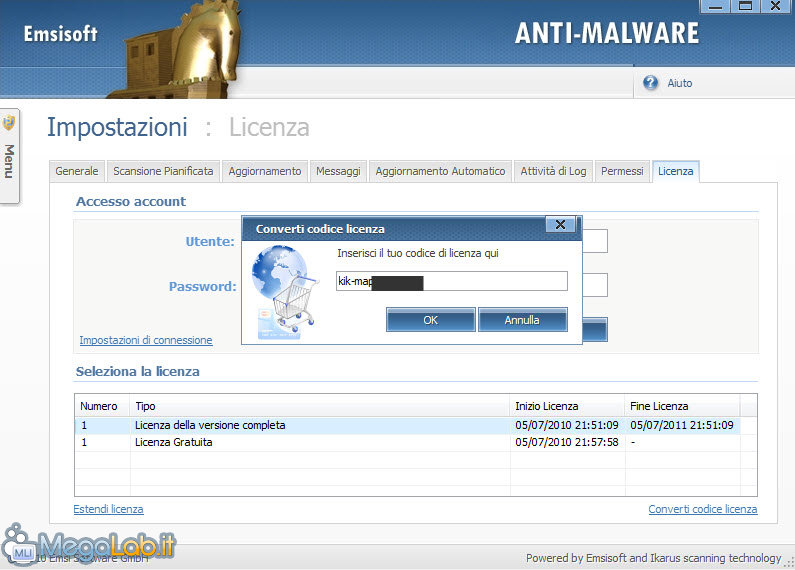Click start date 05/07/2010 21:51:09

pos(567,425)
